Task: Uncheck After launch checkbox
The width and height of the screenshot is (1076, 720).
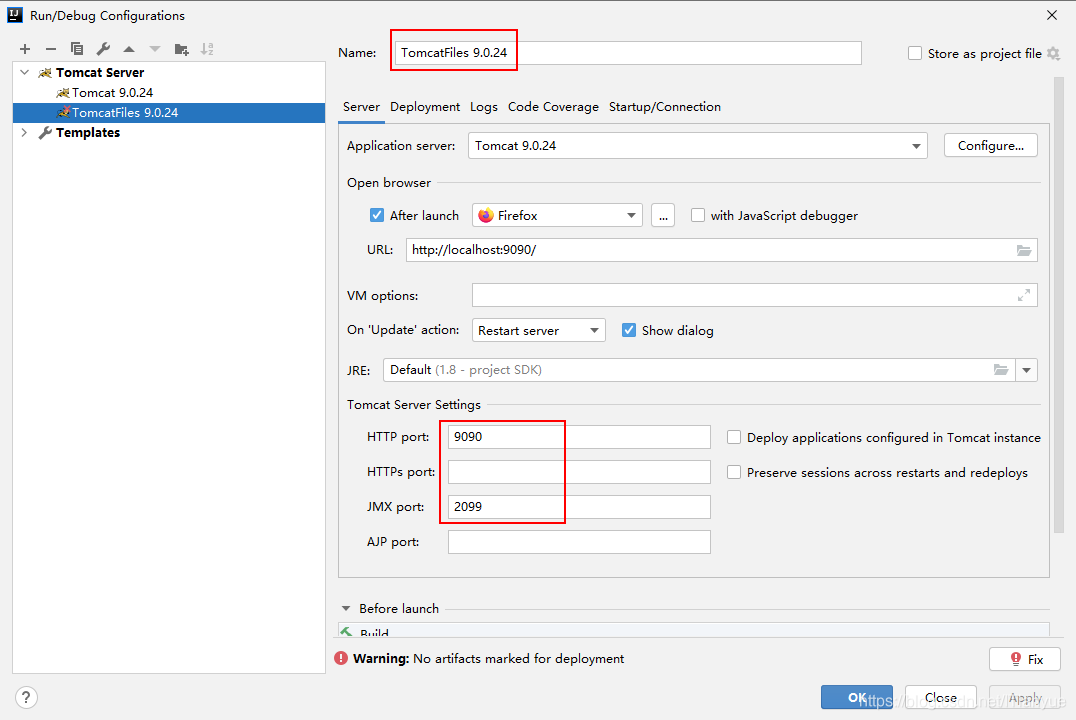Action: [377, 216]
